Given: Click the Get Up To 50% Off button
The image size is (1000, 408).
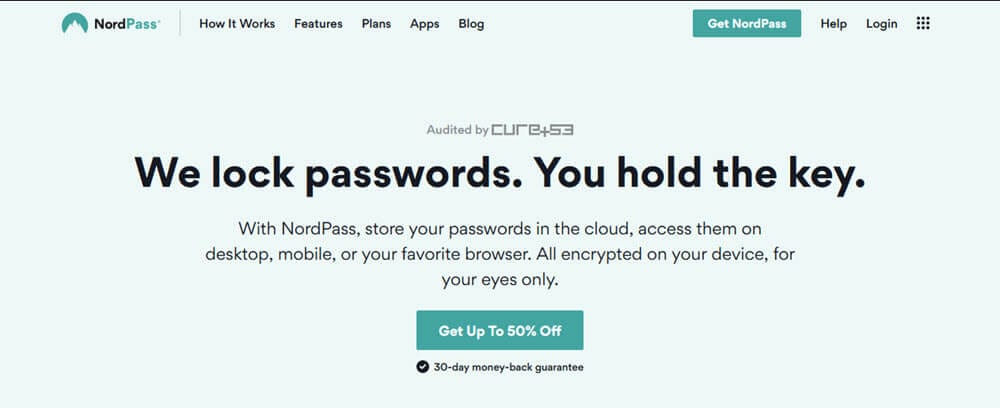Looking at the screenshot, I should coord(500,330).
